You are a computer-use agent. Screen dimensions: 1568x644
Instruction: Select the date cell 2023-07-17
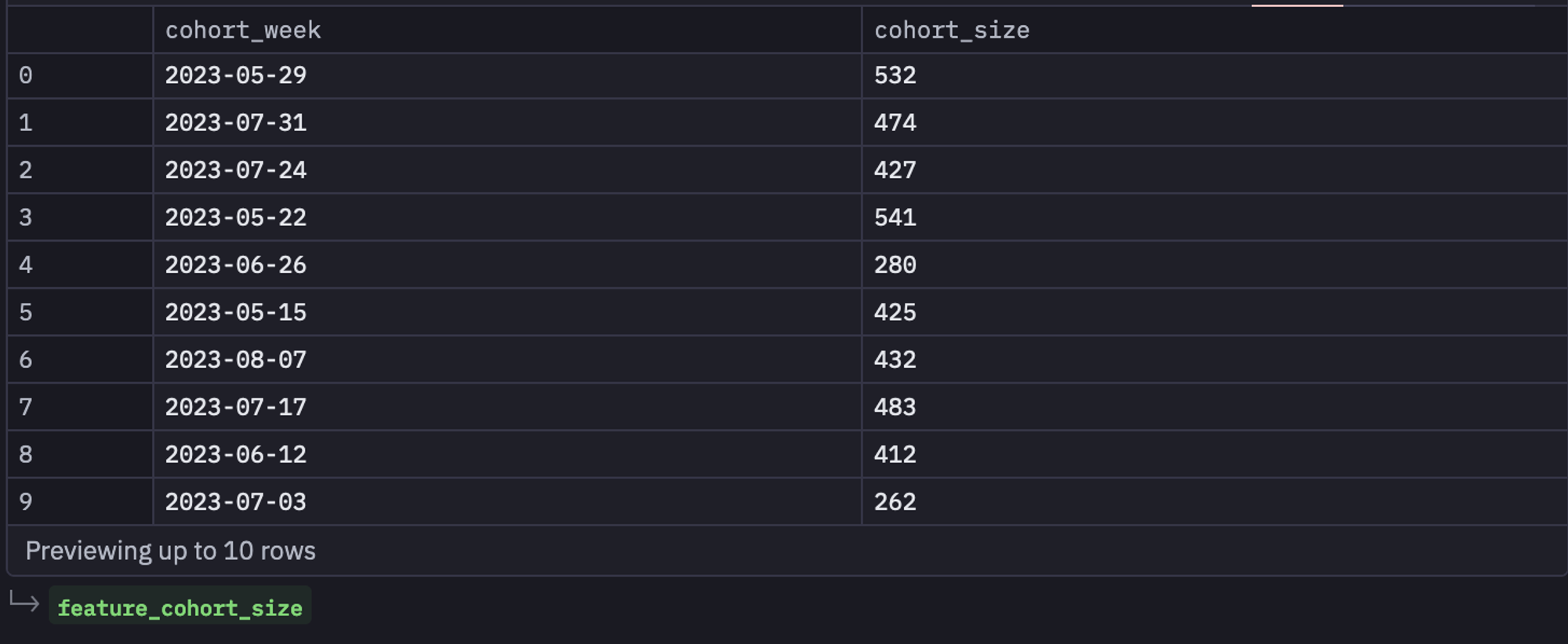pyautogui.click(x=507, y=407)
